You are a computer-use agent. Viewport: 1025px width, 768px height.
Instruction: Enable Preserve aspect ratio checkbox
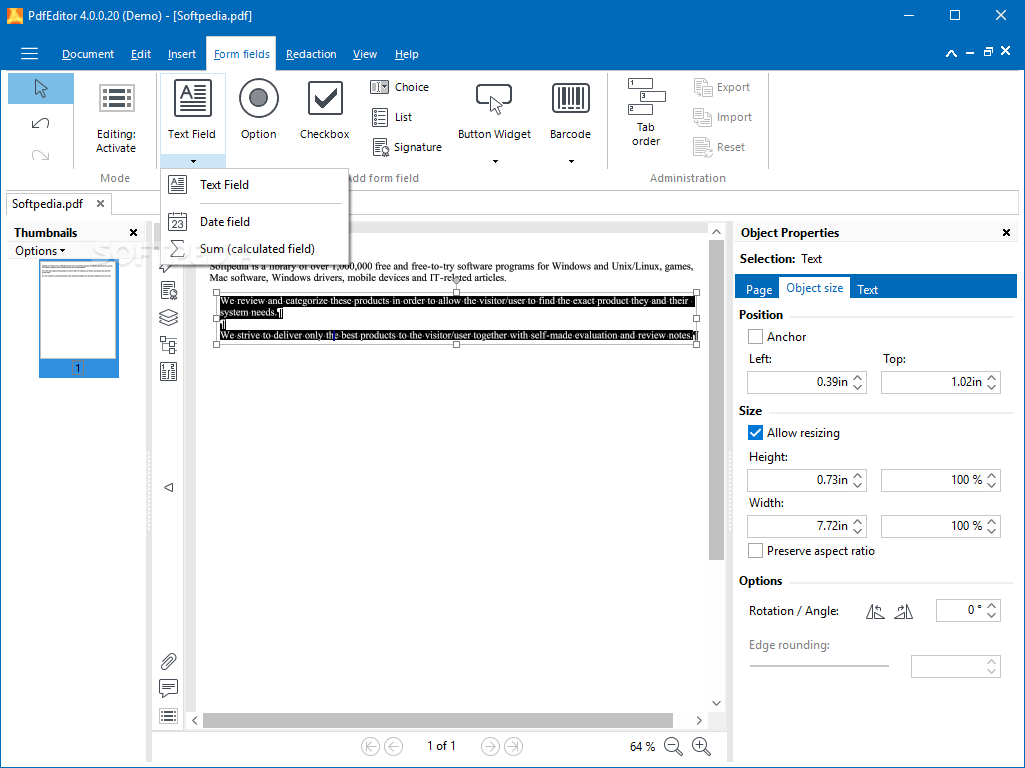(755, 551)
